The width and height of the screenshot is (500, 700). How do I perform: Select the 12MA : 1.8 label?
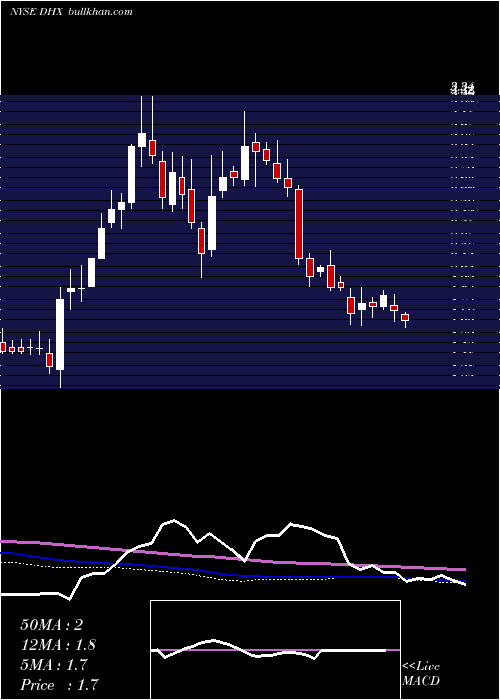[58, 645]
